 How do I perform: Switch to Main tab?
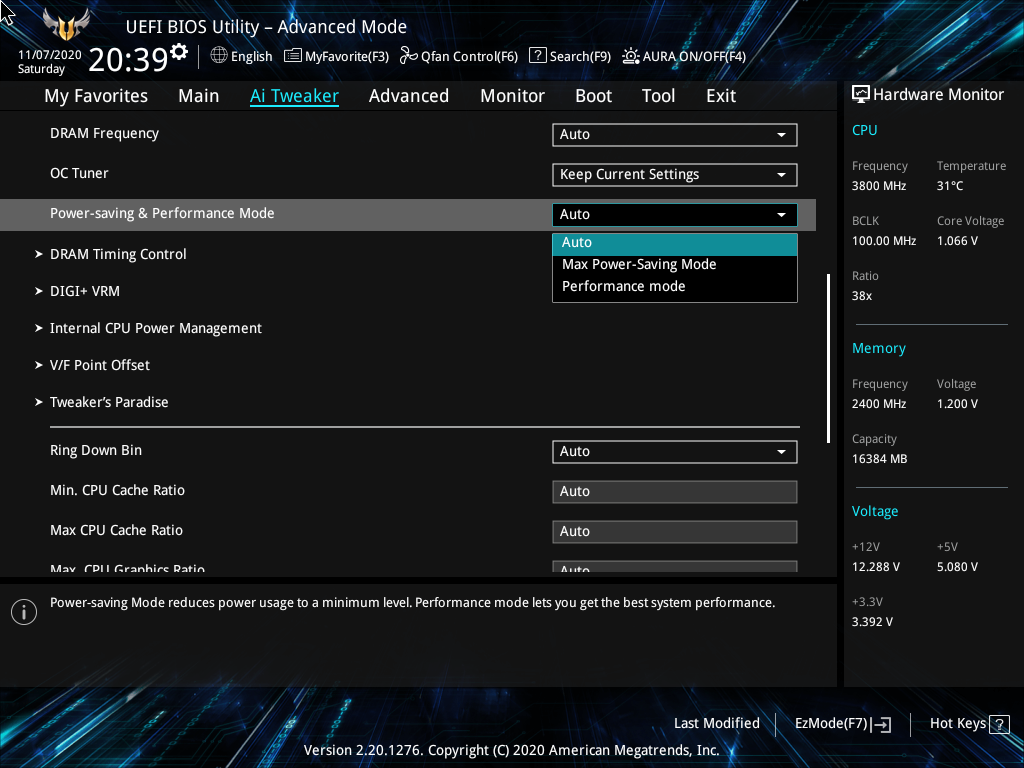[199, 96]
